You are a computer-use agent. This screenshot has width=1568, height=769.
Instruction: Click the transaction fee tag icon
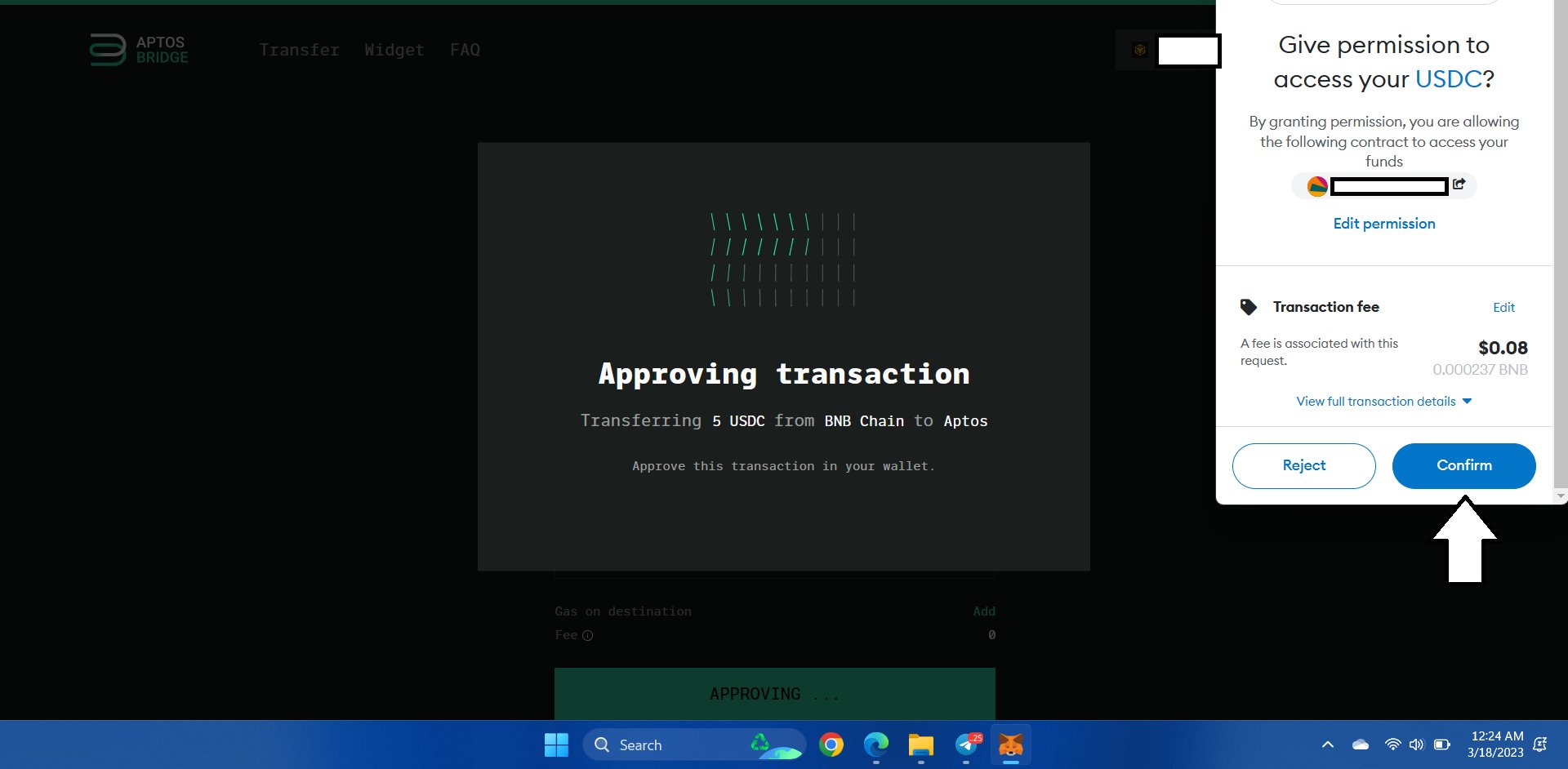(1249, 307)
